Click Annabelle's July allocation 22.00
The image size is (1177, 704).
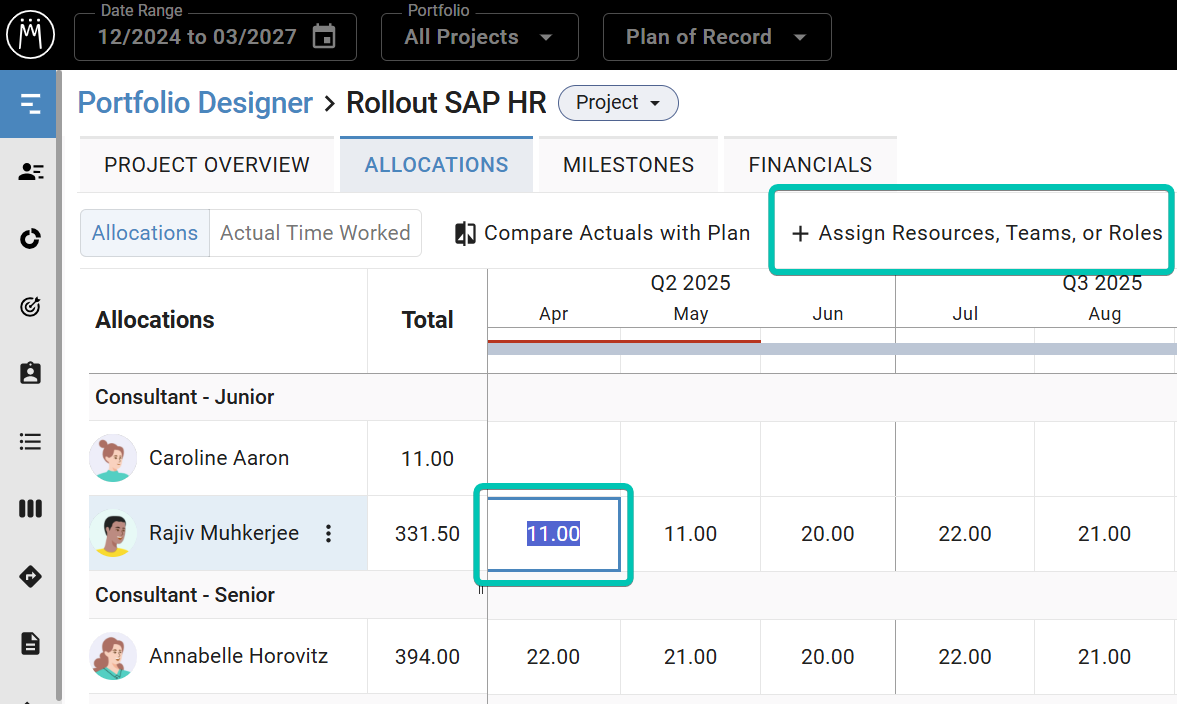pyautogui.click(x=965, y=657)
